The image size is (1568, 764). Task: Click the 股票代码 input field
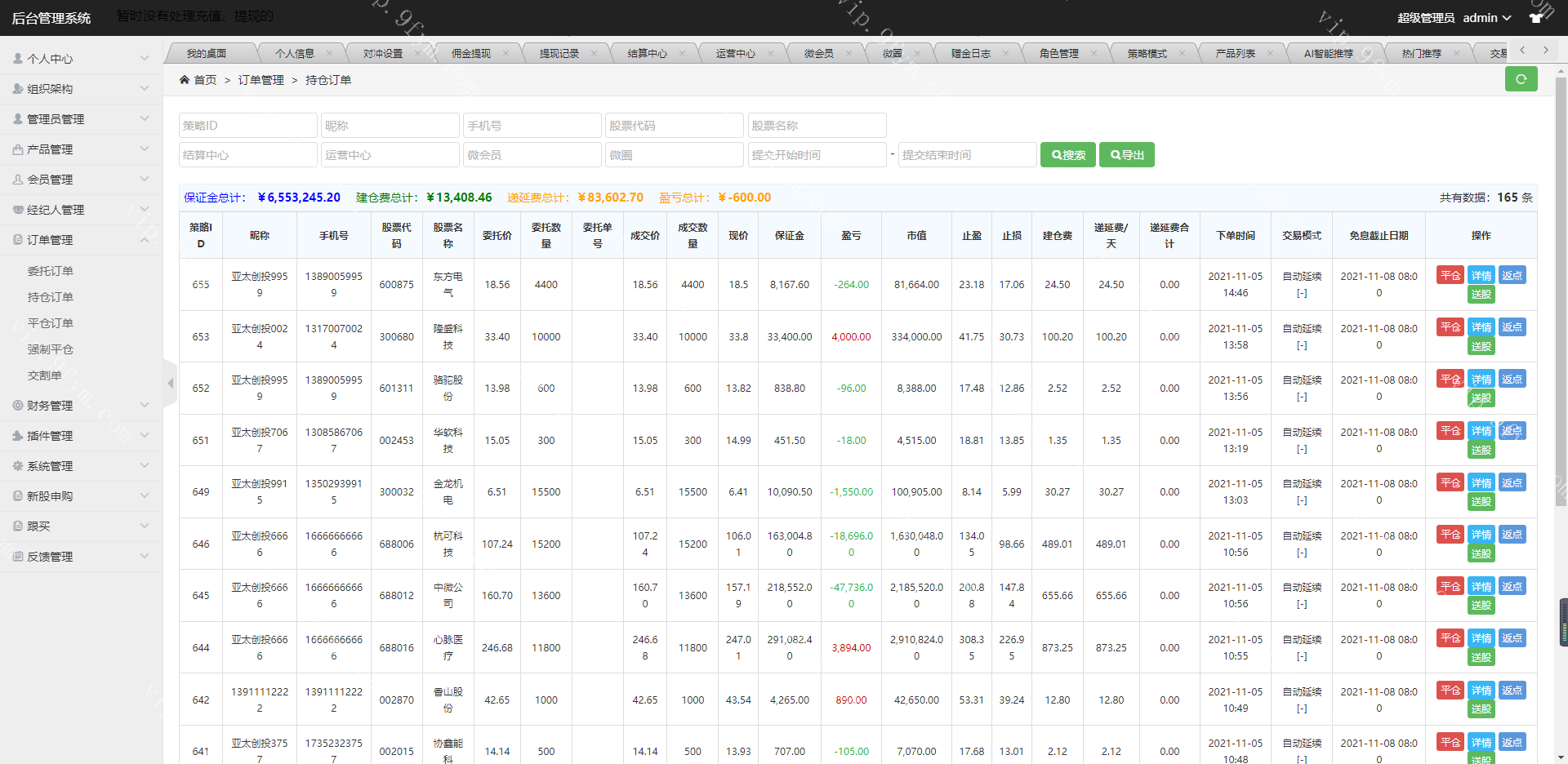[674, 126]
